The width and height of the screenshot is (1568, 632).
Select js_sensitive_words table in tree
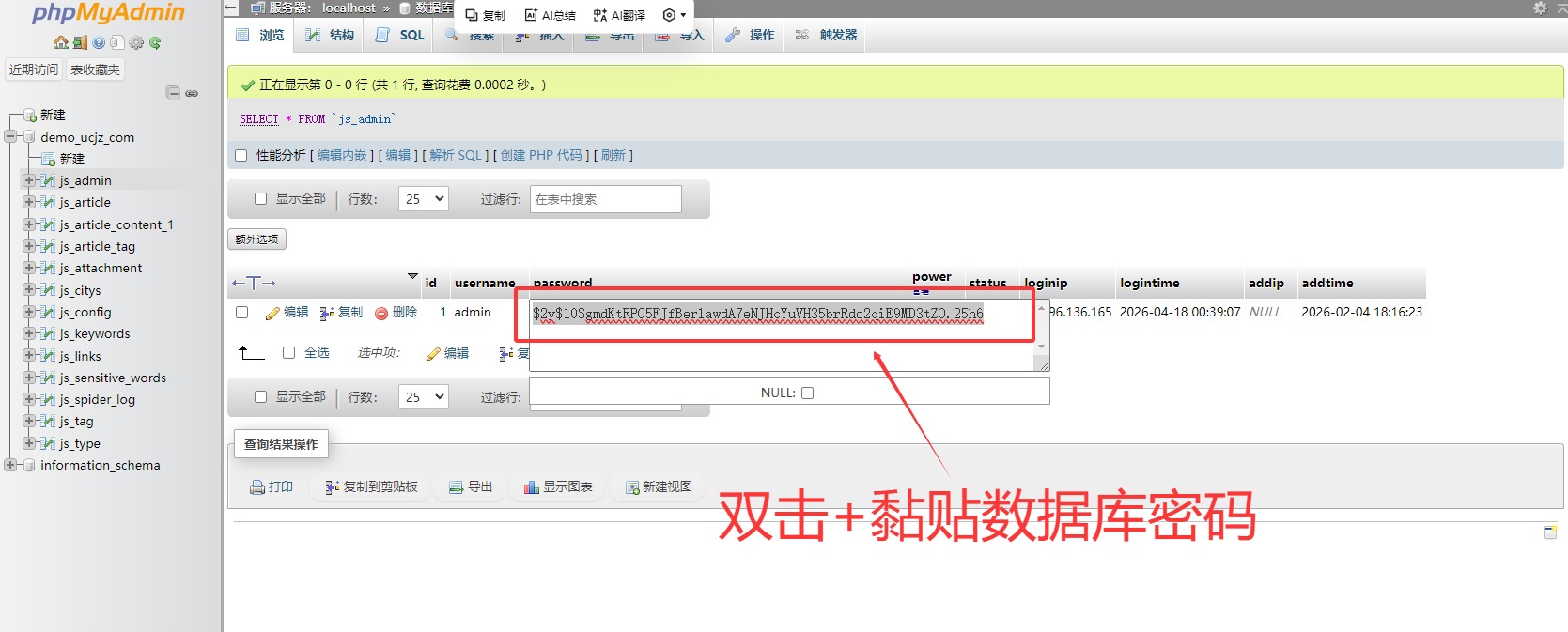point(113,378)
